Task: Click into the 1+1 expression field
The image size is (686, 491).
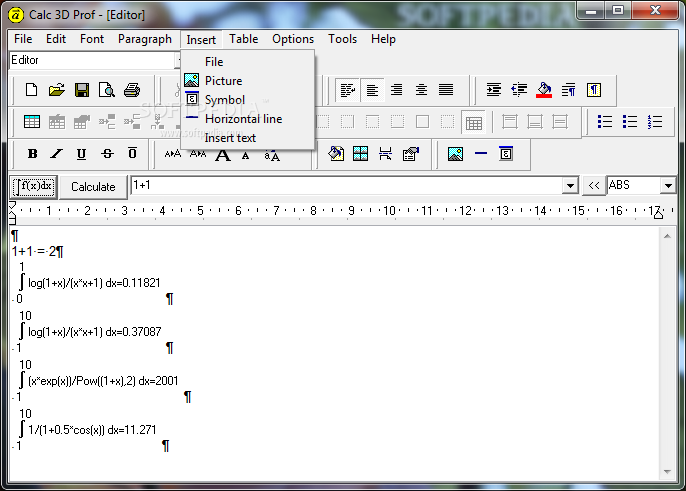Action: (346, 186)
